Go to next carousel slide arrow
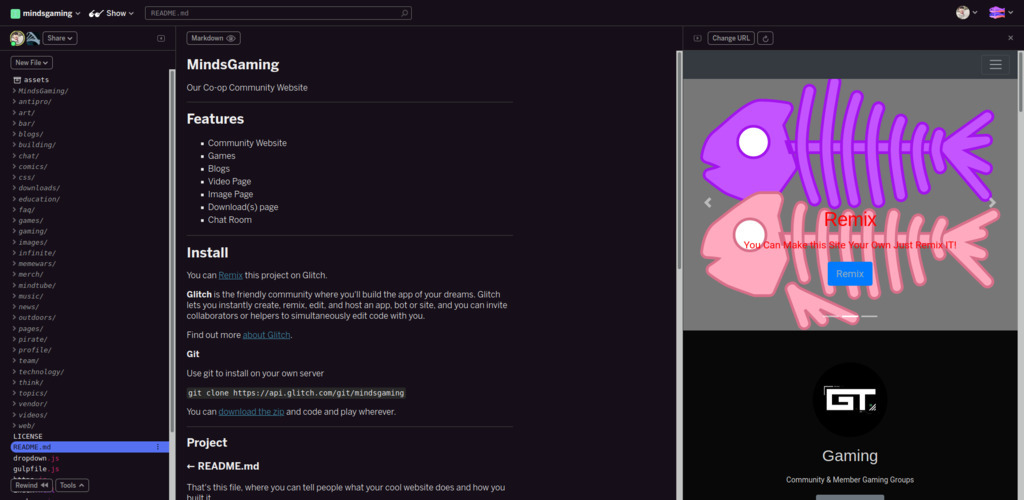 [992, 202]
